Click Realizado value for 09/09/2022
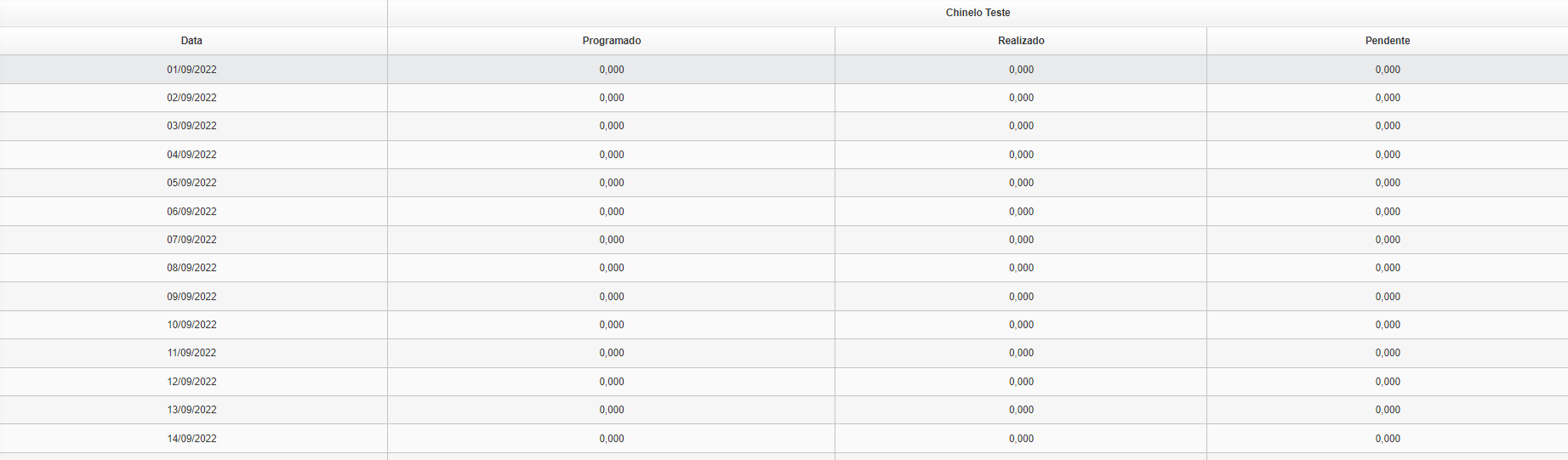 [x=1021, y=297]
